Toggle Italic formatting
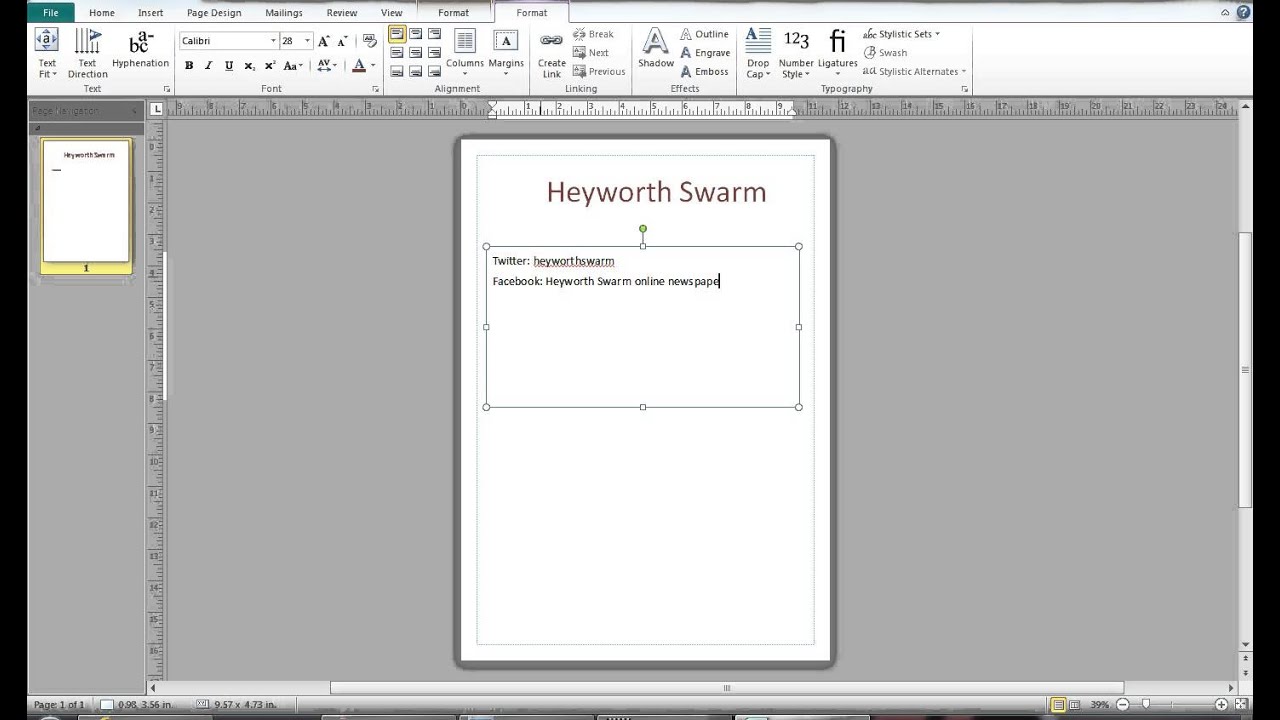 pyautogui.click(x=208, y=66)
